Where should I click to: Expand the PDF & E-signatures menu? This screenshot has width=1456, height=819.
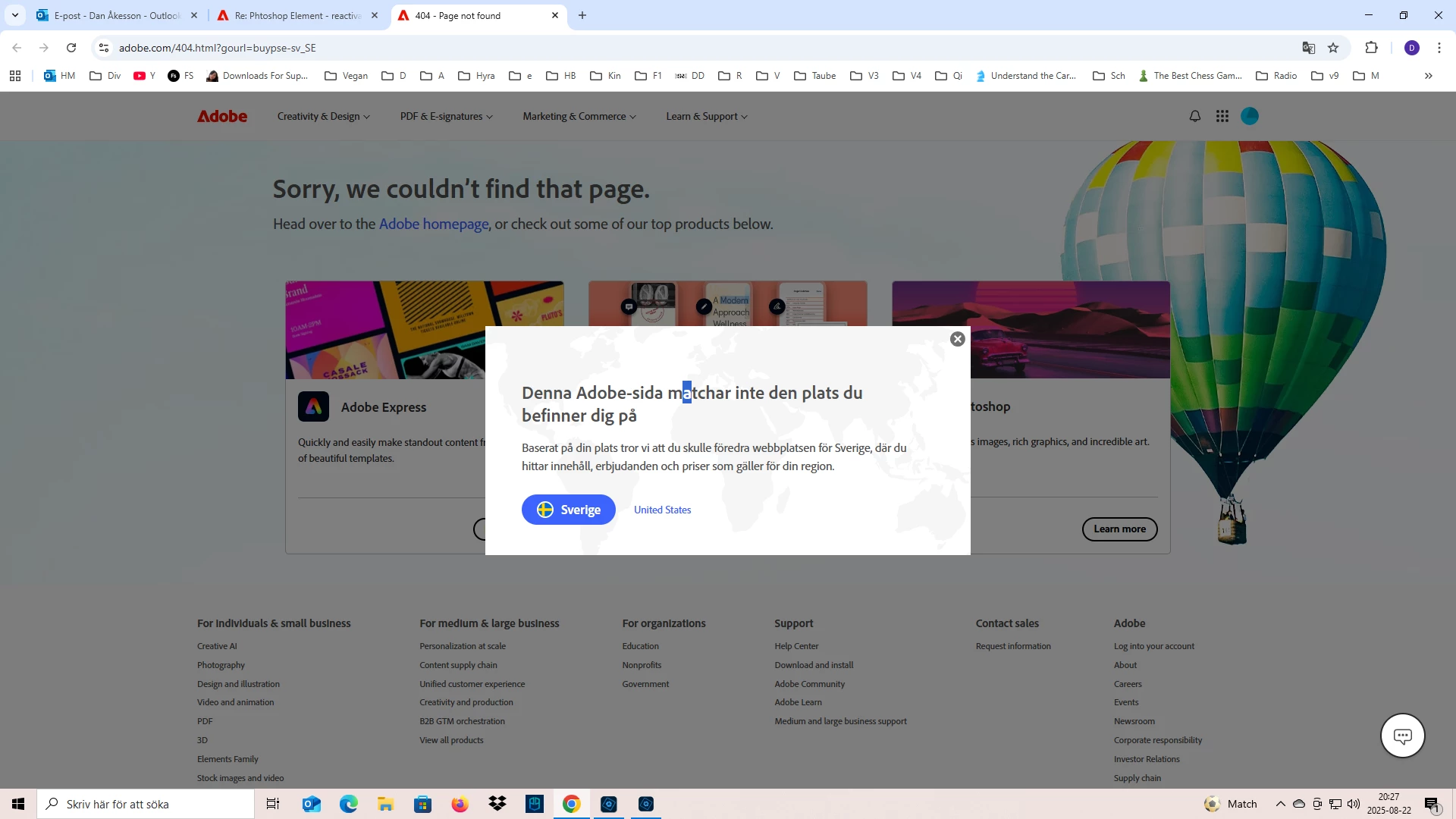[x=446, y=116]
